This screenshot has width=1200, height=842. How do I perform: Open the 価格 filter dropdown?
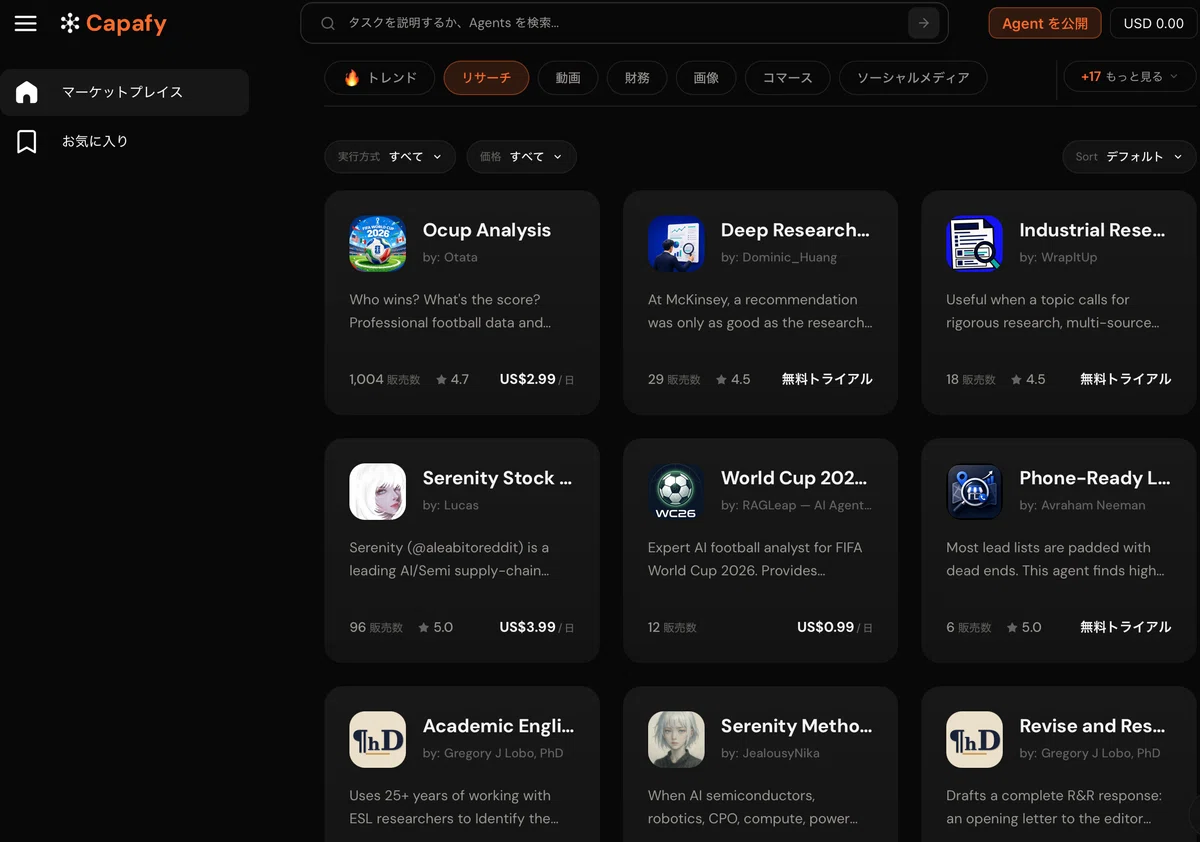tap(521, 157)
